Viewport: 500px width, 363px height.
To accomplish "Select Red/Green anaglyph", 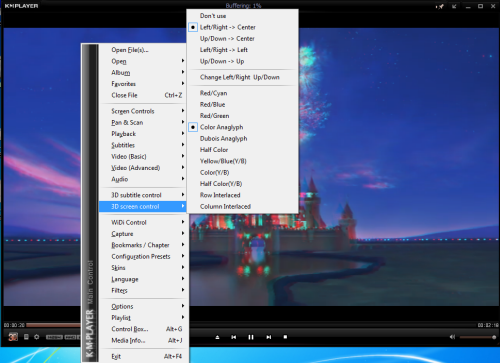I will (242, 116).
